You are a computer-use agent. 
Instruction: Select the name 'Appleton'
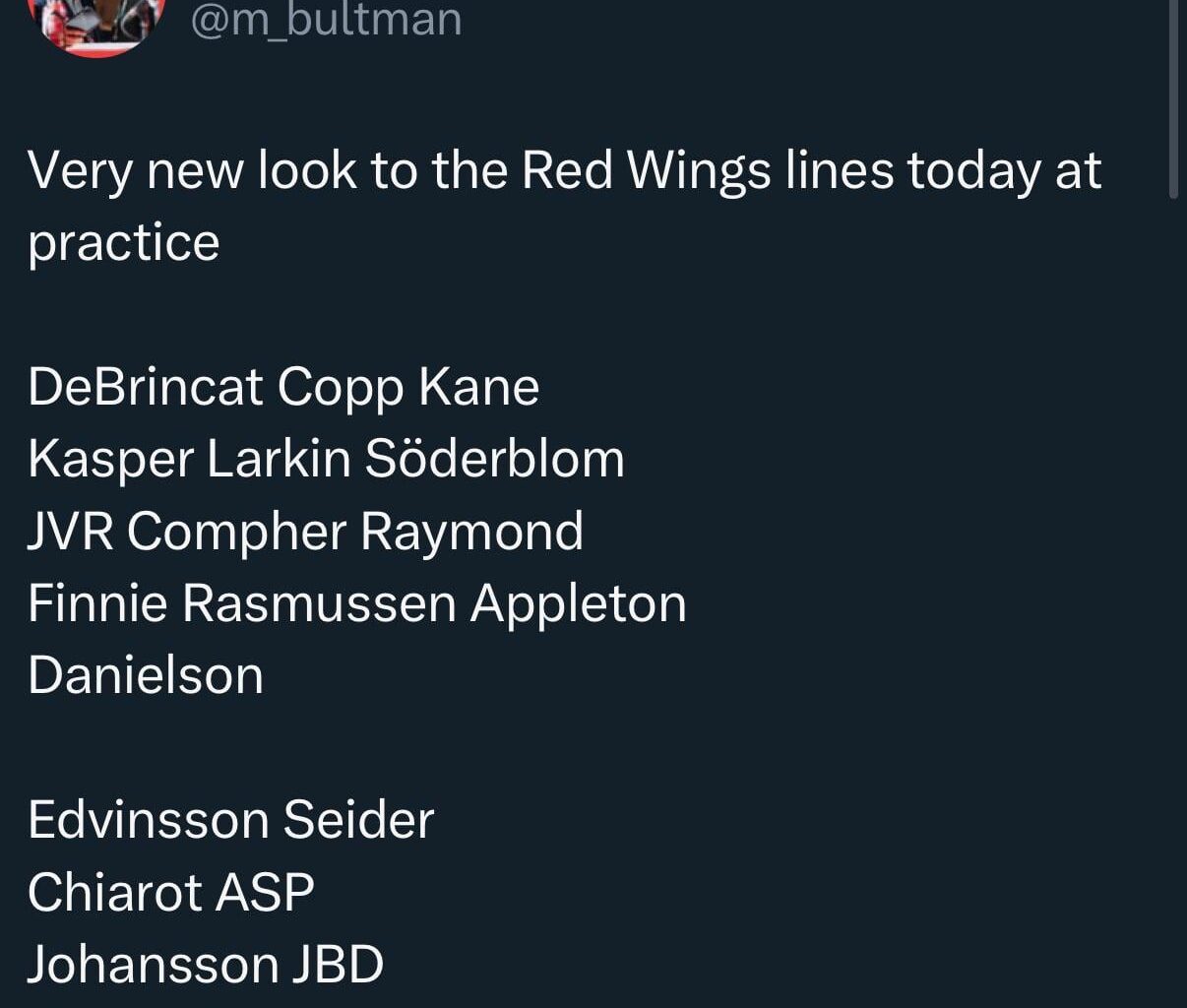point(578,602)
